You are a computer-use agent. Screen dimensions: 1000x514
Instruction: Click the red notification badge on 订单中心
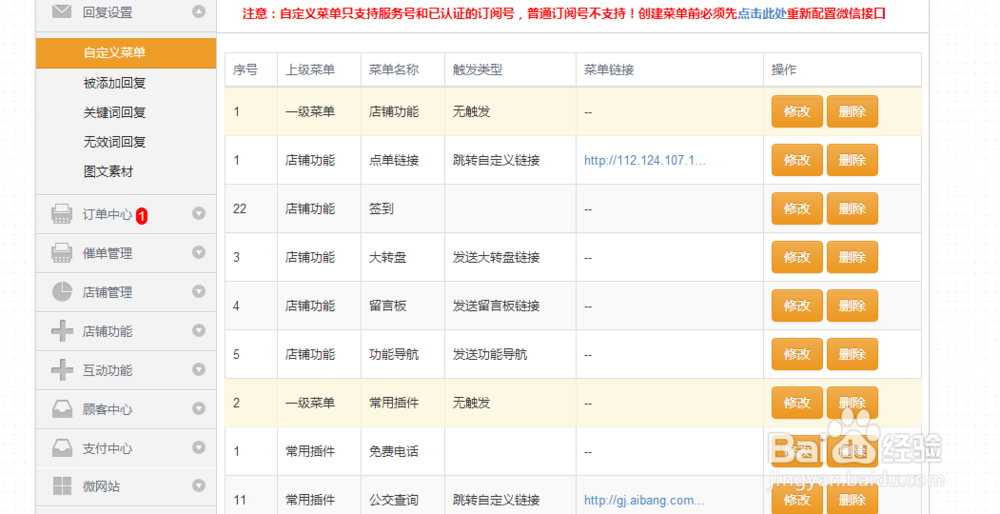pyautogui.click(x=142, y=216)
